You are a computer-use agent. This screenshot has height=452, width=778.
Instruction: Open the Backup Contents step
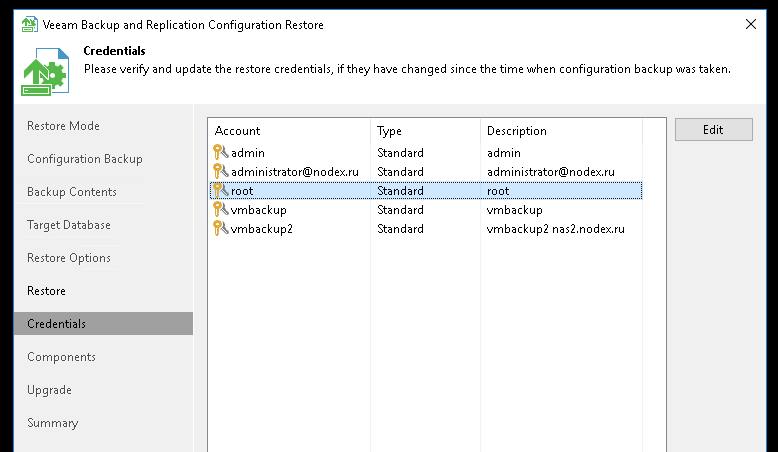coord(72,192)
